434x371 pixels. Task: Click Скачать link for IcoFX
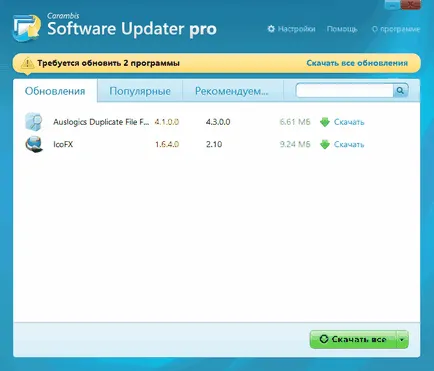pos(349,144)
